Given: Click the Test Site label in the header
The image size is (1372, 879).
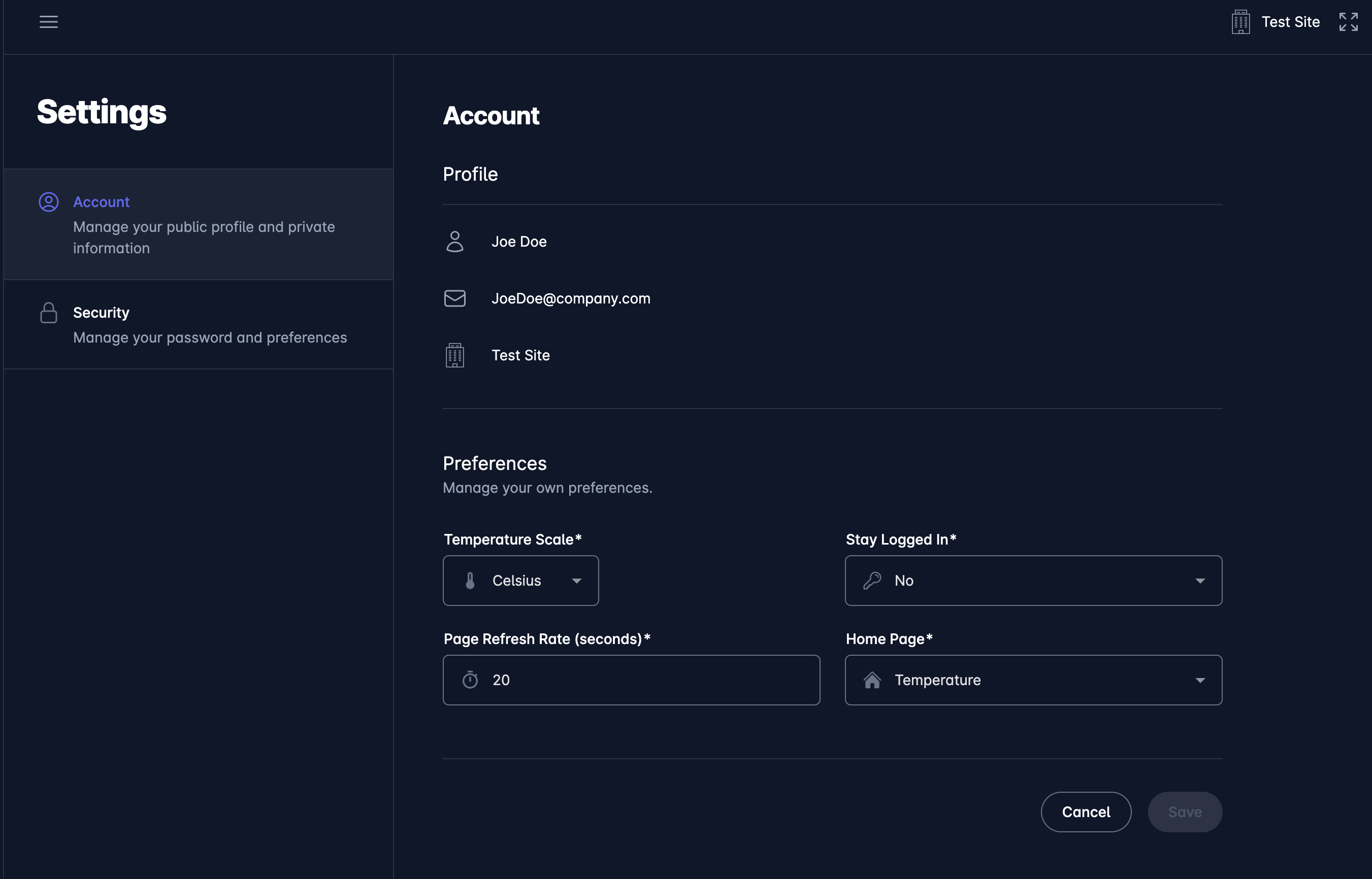Looking at the screenshot, I should [x=1291, y=22].
